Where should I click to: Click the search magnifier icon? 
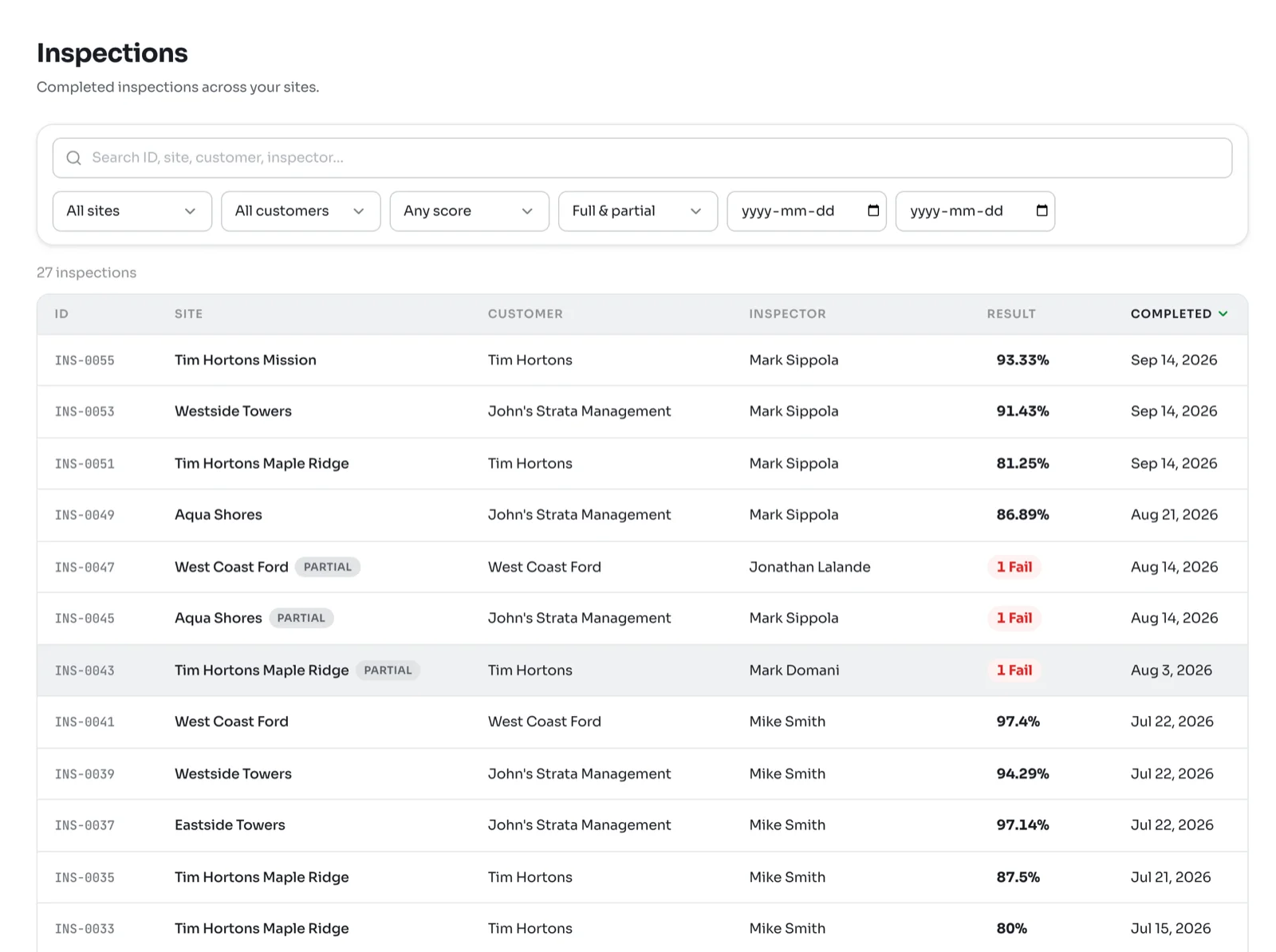[73, 158]
